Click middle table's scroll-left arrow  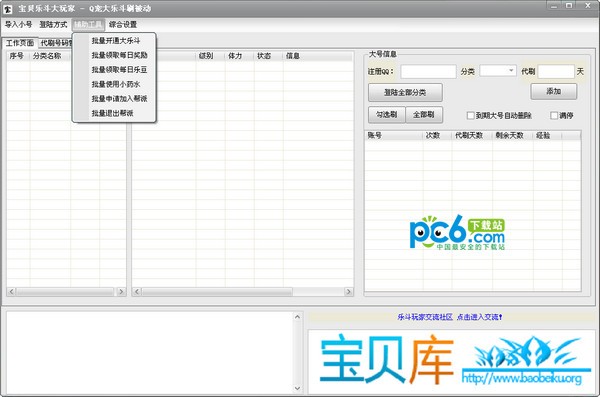click(x=137, y=292)
